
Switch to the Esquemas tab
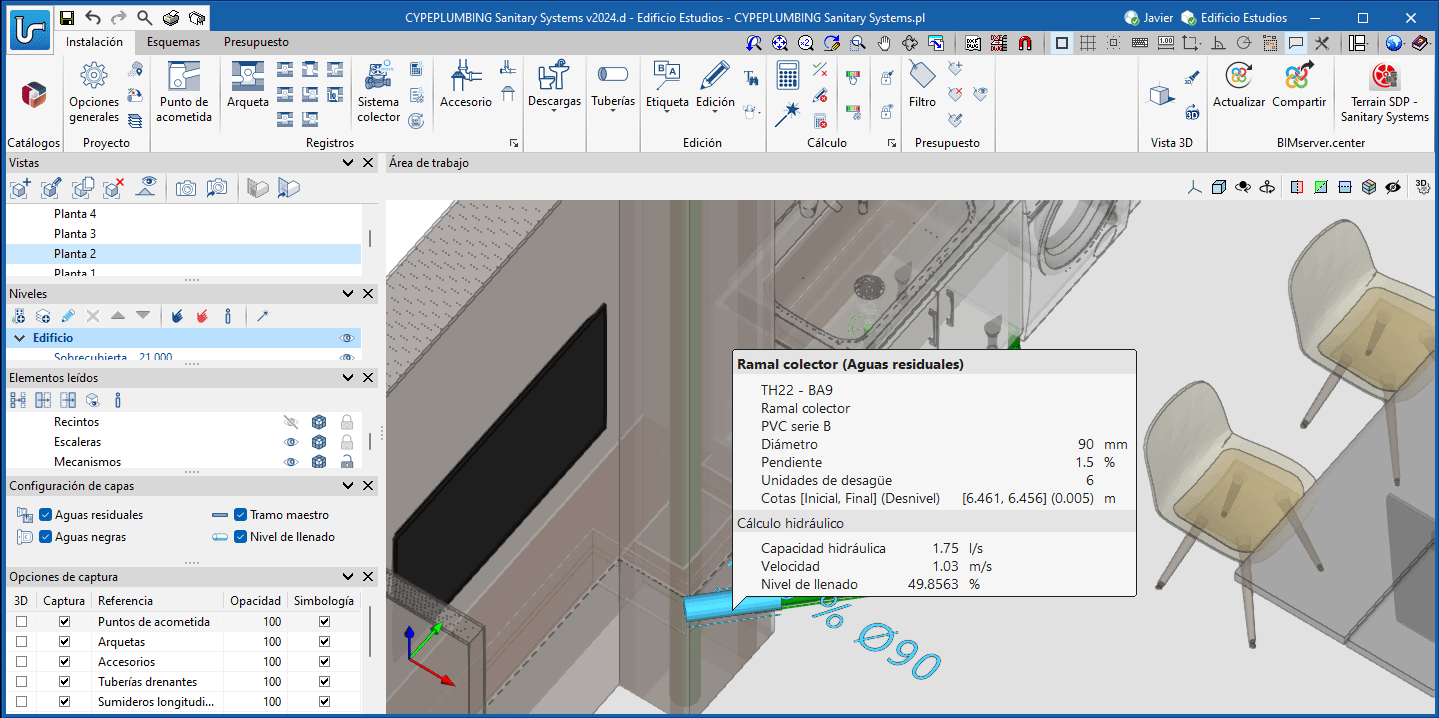pyautogui.click(x=173, y=42)
